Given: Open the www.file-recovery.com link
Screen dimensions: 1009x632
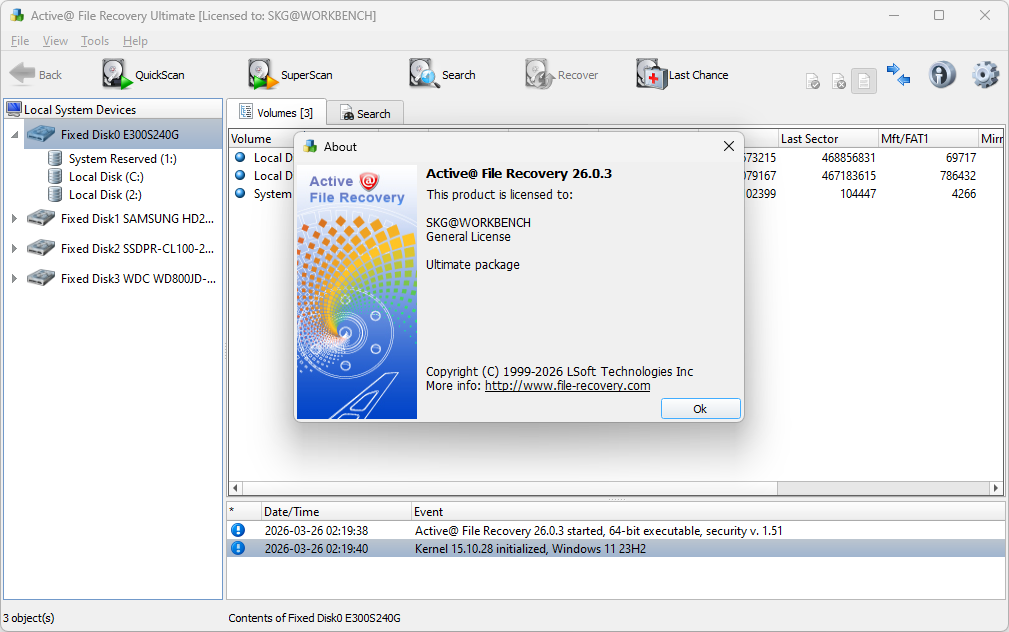Looking at the screenshot, I should 567,386.
